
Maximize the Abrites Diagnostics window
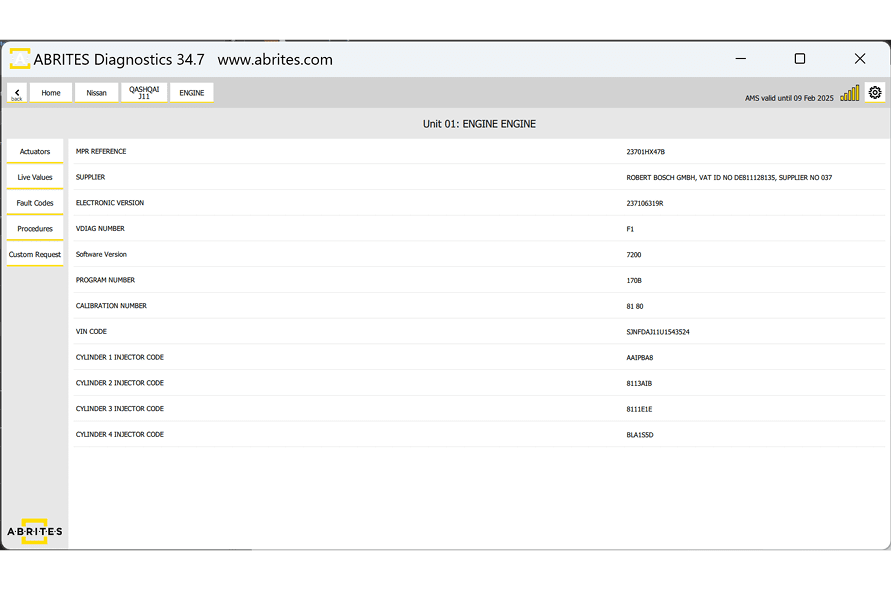tap(799, 59)
